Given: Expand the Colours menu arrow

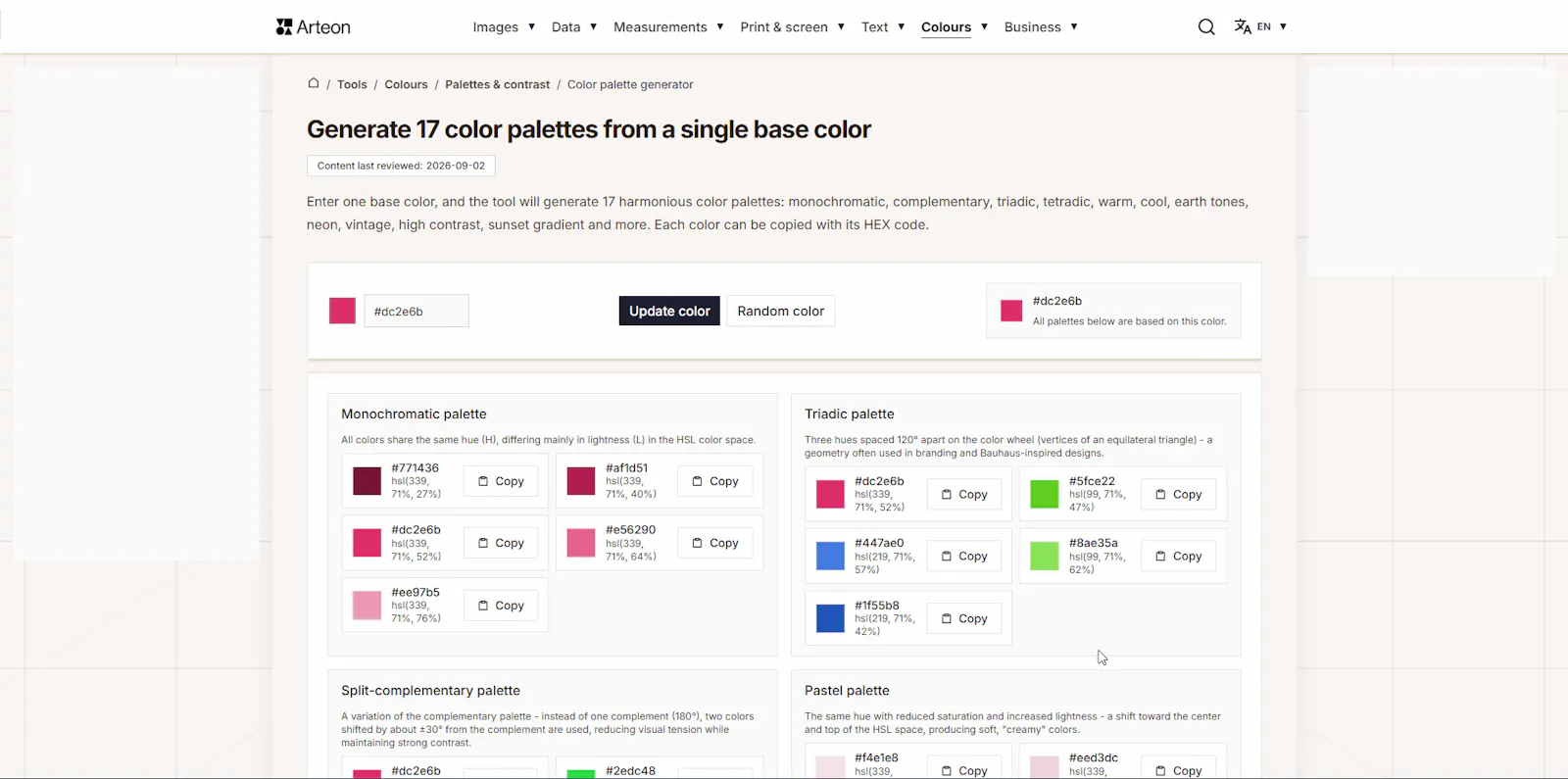Looking at the screenshot, I should [x=984, y=26].
